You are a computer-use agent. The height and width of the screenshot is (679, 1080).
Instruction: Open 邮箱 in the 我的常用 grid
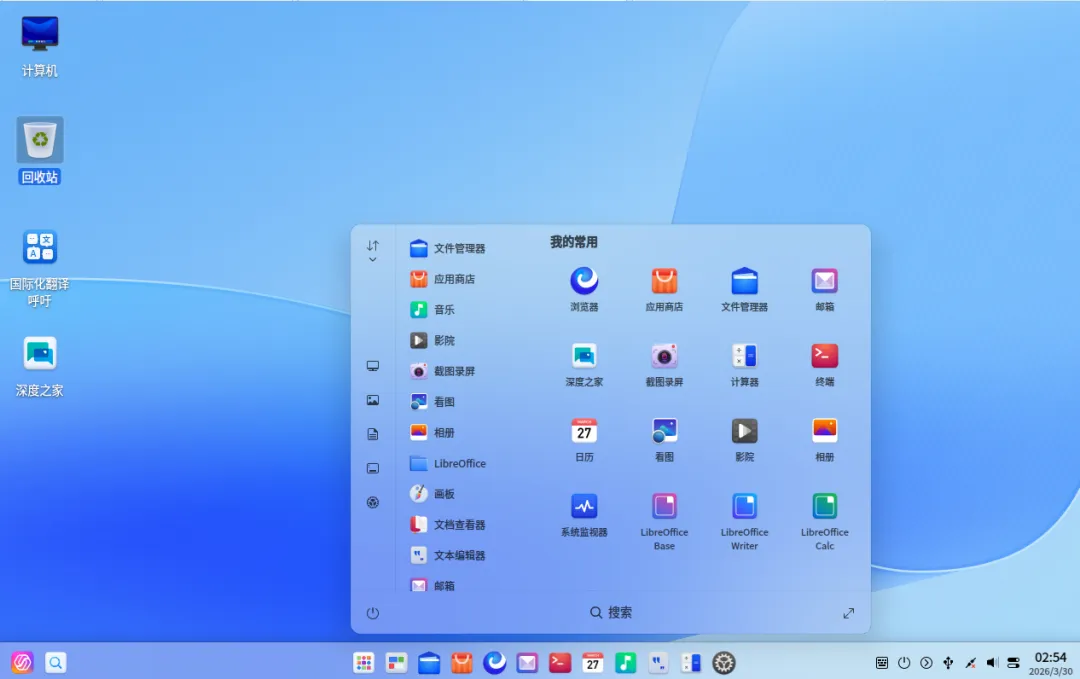[x=824, y=289]
